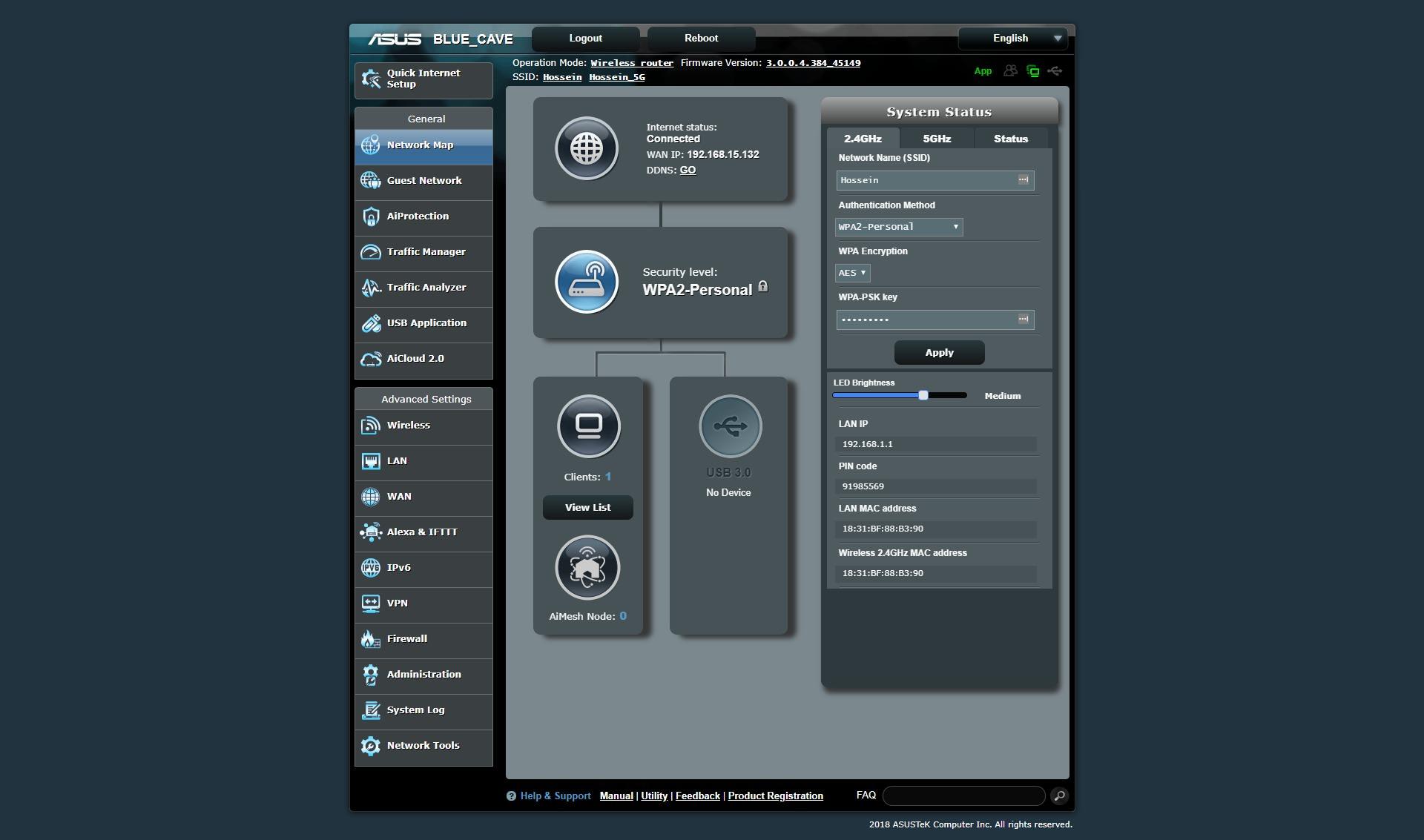This screenshot has height=840, width=1424.
Task: Toggle the show SSID button in Network Name field
Action: (x=1023, y=179)
